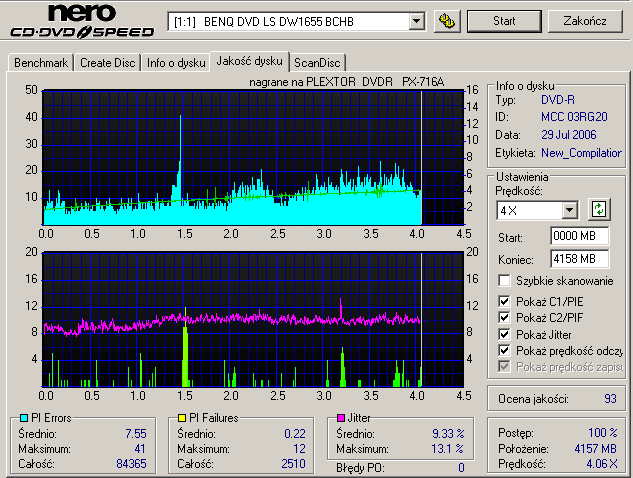This screenshot has width=633, height=478.
Task: Open the Info o dysku tab
Action: click(x=176, y=63)
